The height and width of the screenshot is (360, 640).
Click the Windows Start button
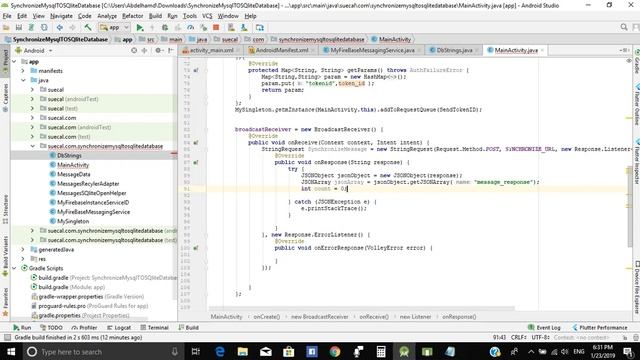click(11, 351)
